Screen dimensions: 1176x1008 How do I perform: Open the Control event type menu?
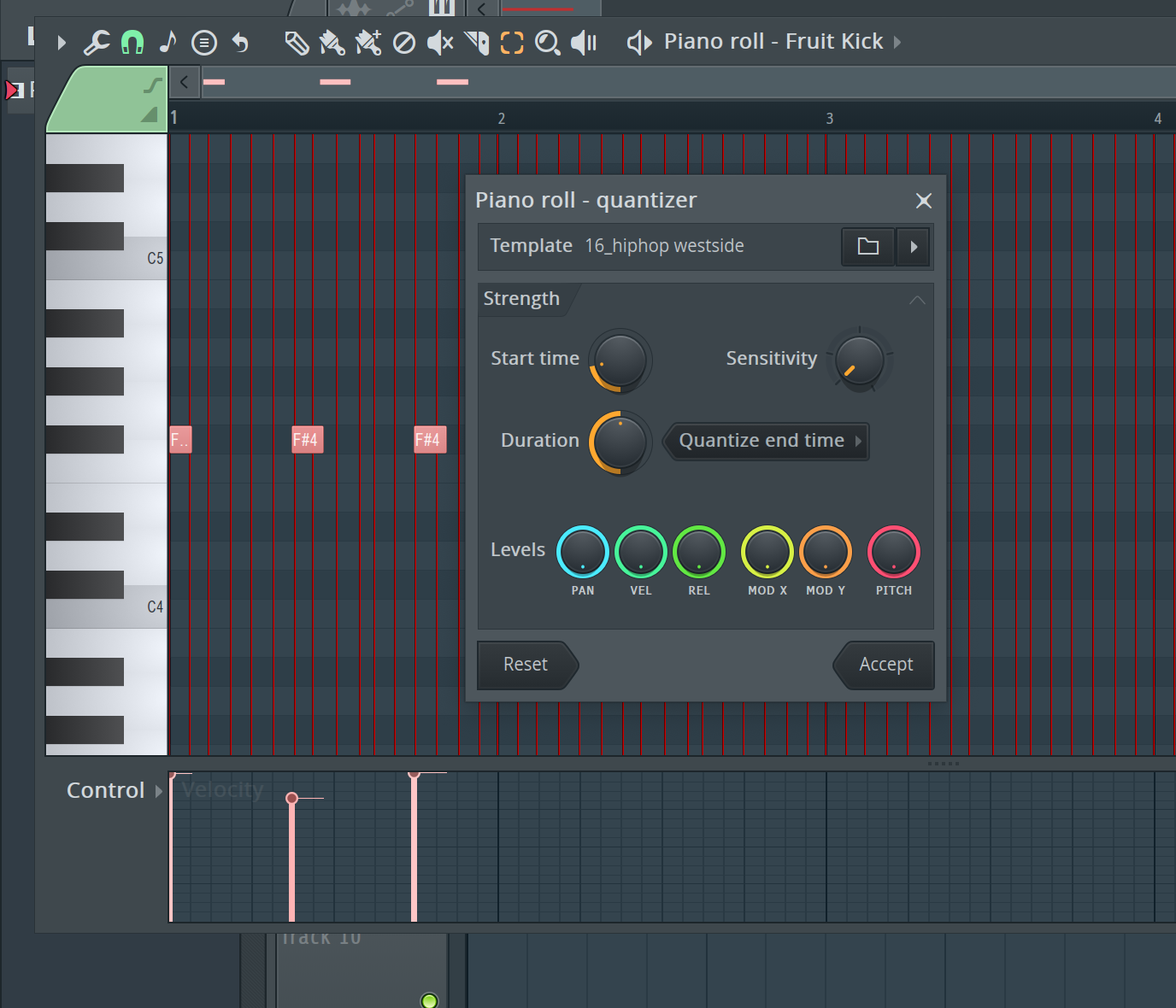point(114,790)
